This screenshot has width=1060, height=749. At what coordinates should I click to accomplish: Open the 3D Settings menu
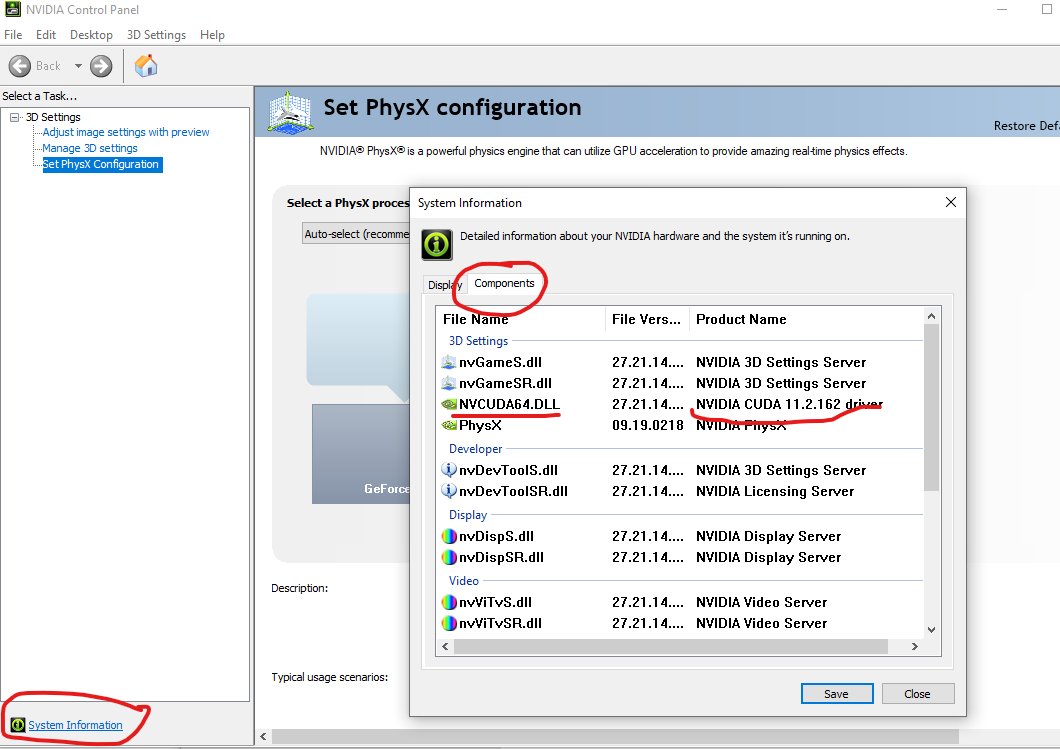coord(156,34)
